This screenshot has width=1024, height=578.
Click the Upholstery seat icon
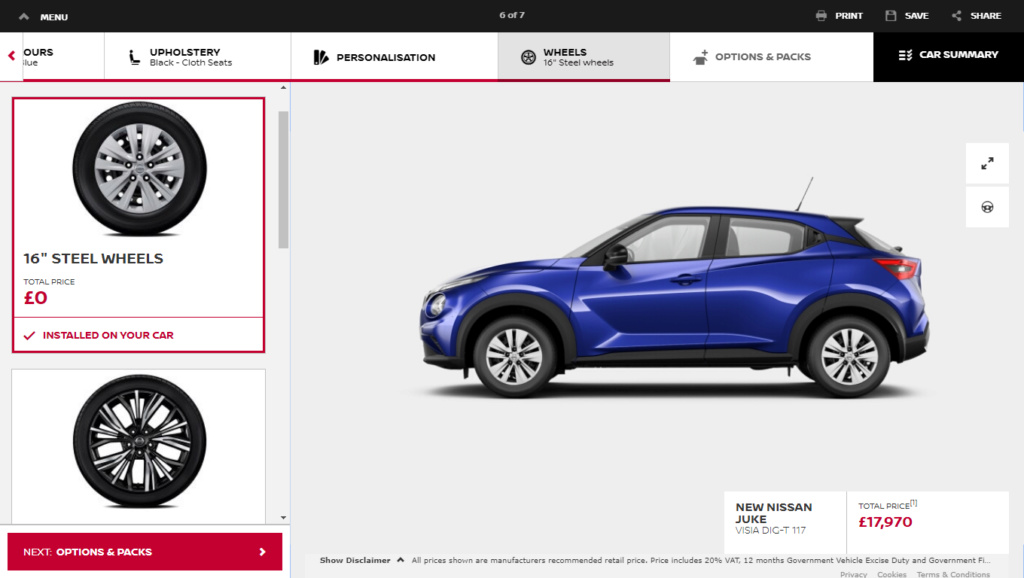134,57
